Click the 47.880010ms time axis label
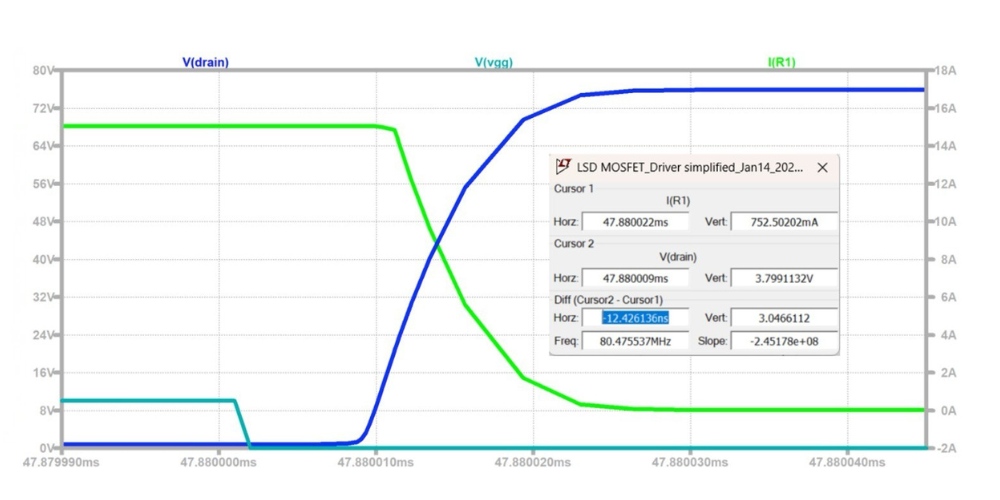Viewport: 1000px width, 500px height. point(376,462)
